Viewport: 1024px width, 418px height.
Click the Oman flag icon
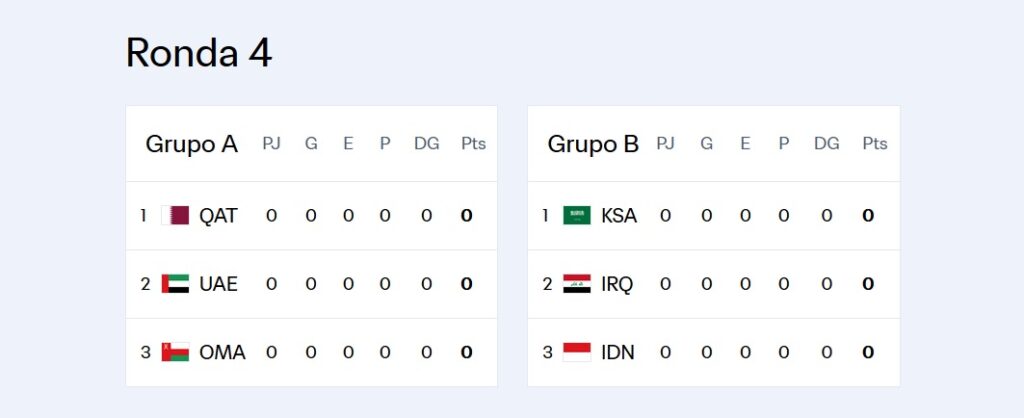(175, 352)
